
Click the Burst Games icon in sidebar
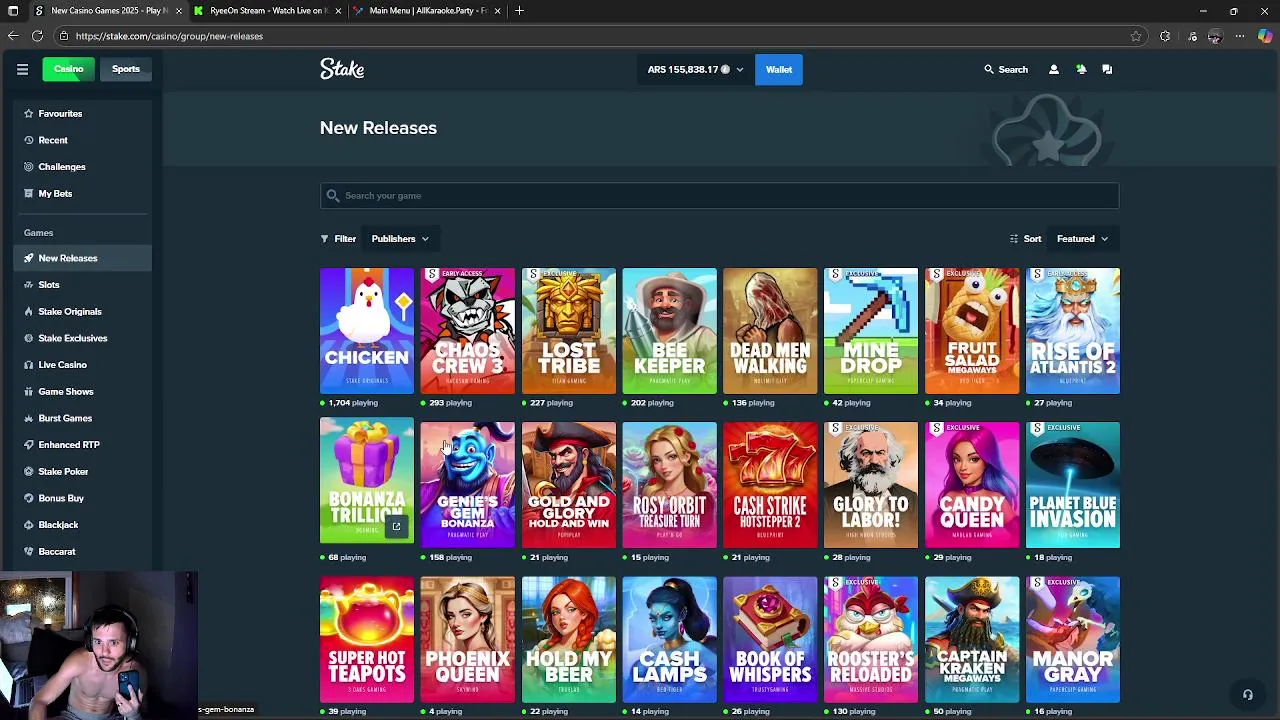coord(29,418)
